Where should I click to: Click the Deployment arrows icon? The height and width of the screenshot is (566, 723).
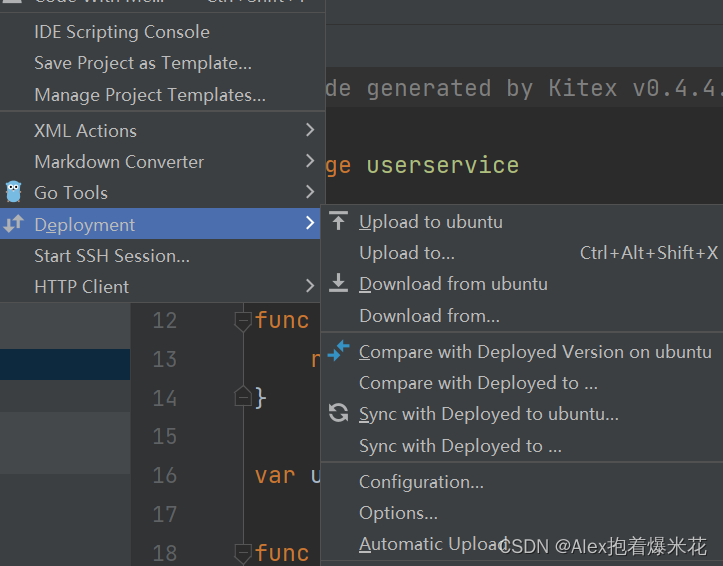(13, 224)
